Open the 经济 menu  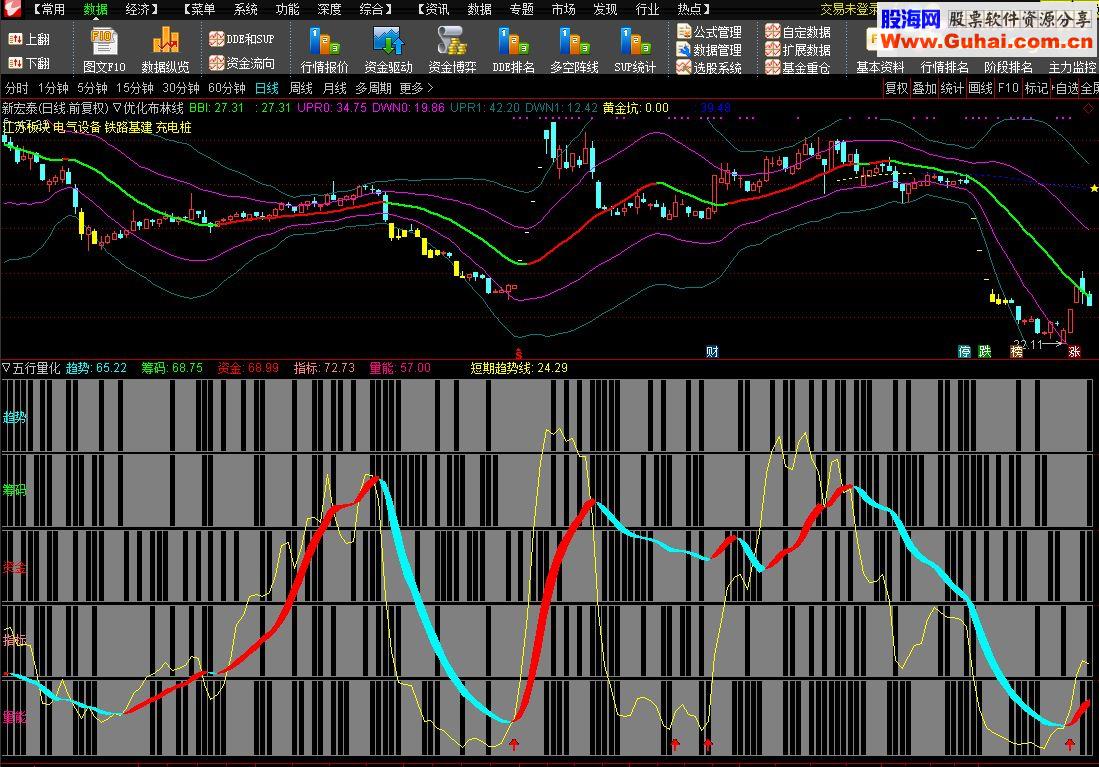[137, 9]
